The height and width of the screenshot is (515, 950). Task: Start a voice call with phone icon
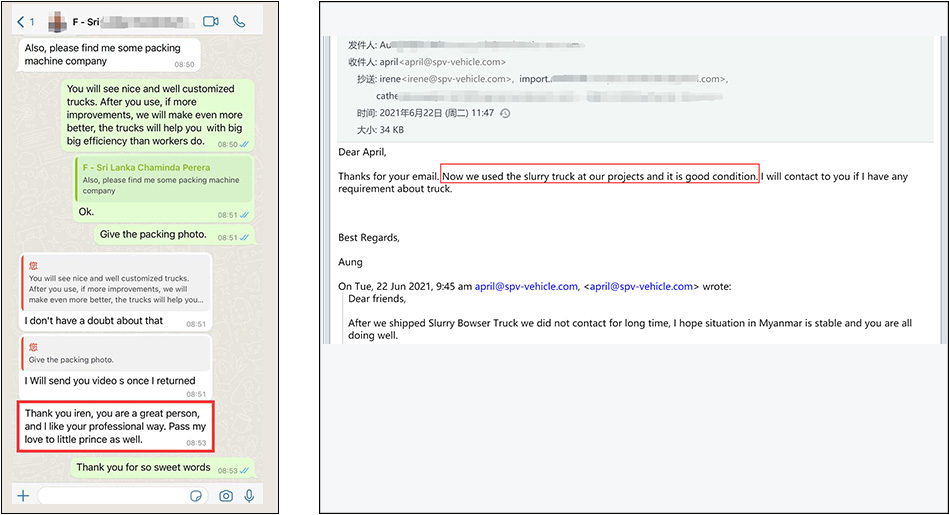(239, 21)
